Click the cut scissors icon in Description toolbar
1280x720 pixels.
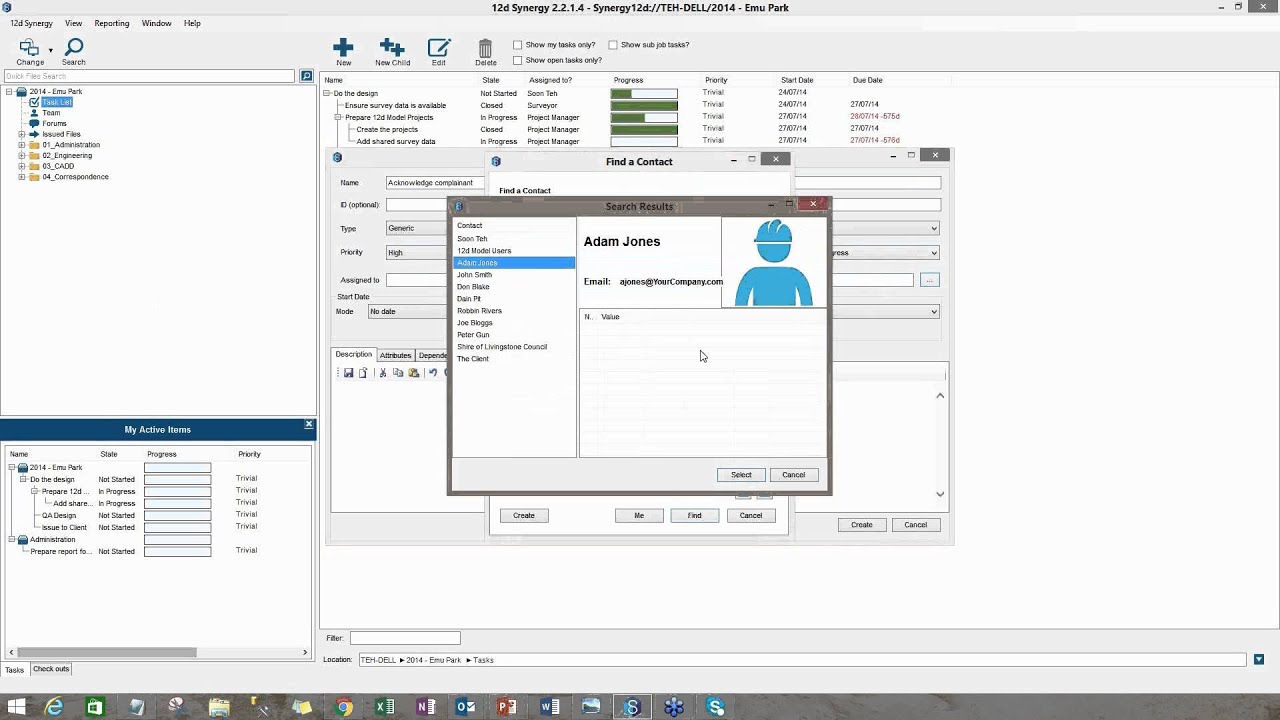coord(382,373)
